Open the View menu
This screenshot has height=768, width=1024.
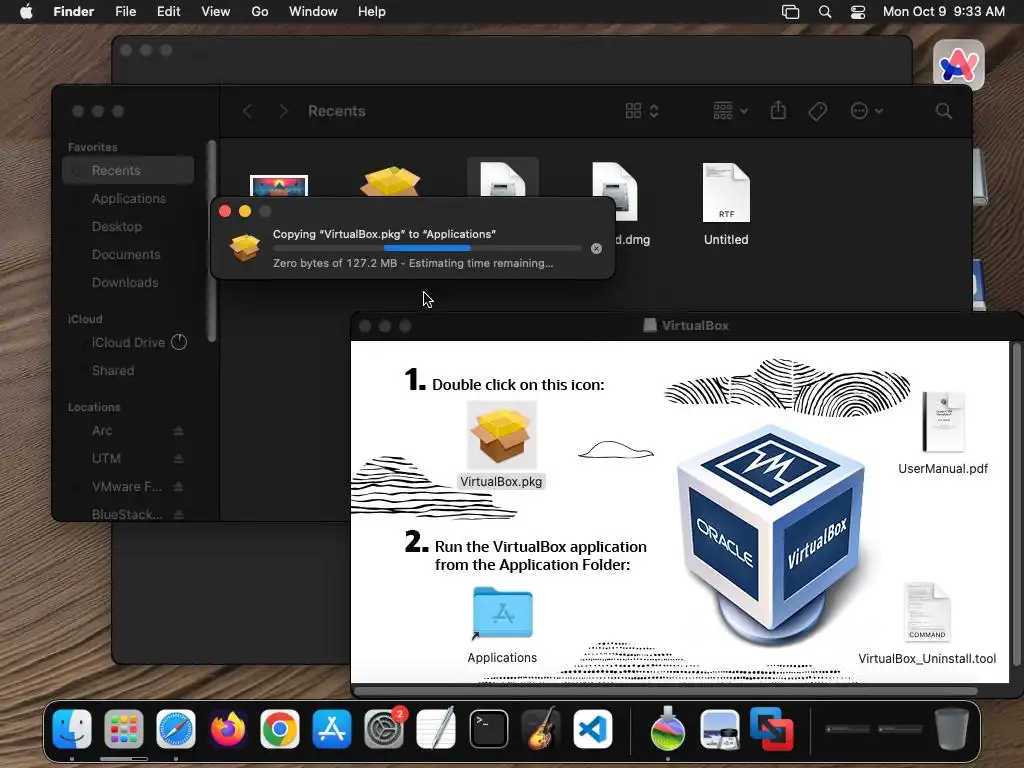coord(216,12)
